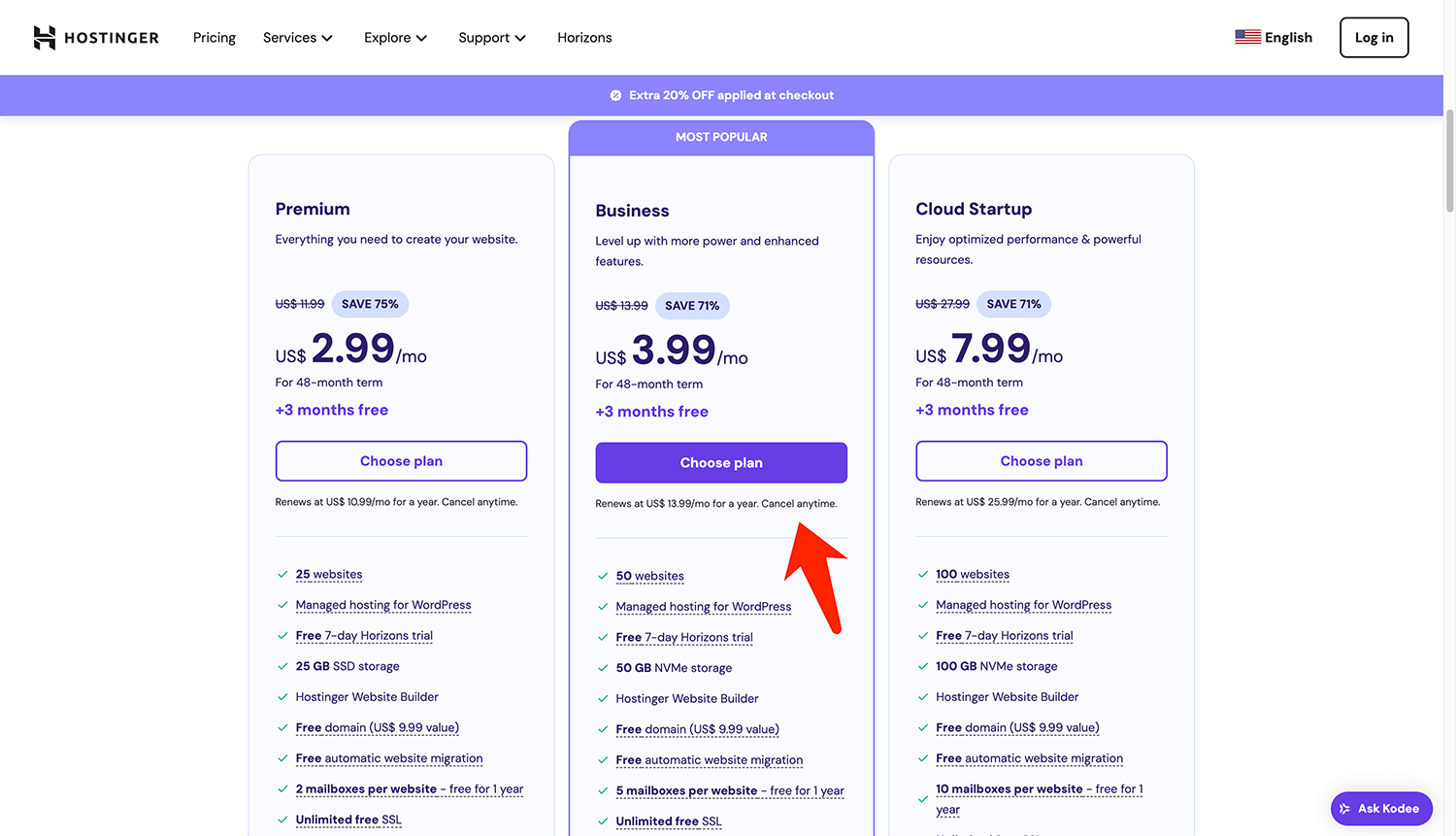Screen dimensions: 1456x836
Task: Click the Ask Kodee sparkle icon
Action: 1344,809
